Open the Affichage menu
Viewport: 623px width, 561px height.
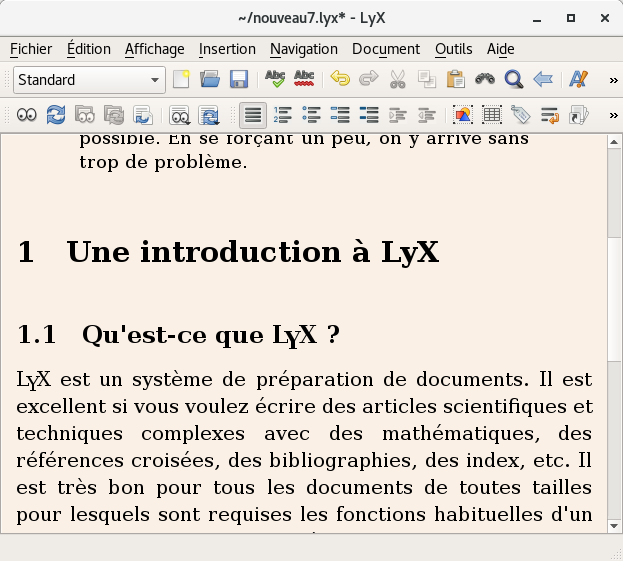(155, 49)
